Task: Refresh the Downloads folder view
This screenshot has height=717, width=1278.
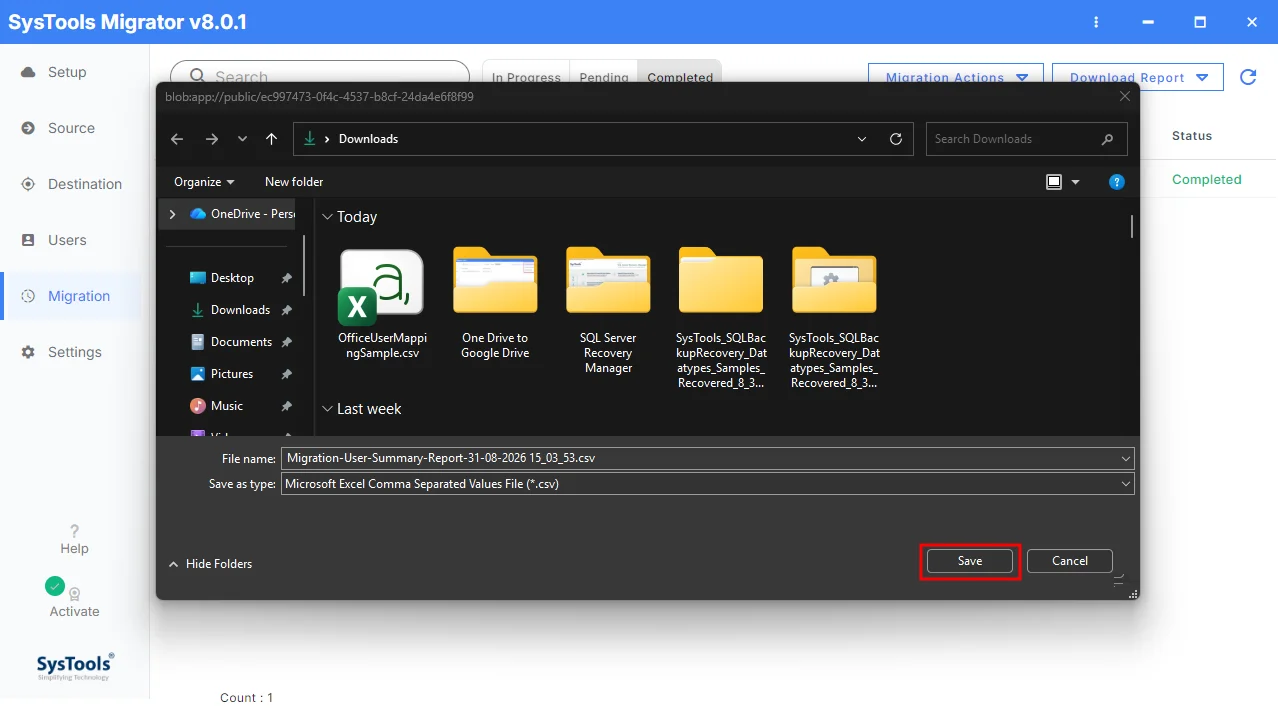Action: pyautogui.click(x=896, y=139)
